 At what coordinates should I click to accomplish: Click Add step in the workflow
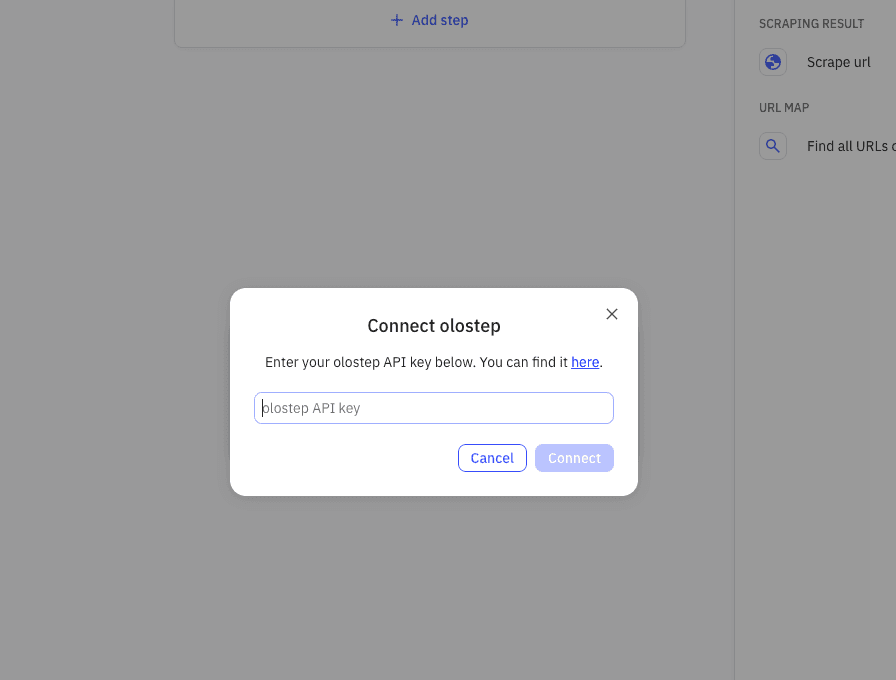point(428,20)
